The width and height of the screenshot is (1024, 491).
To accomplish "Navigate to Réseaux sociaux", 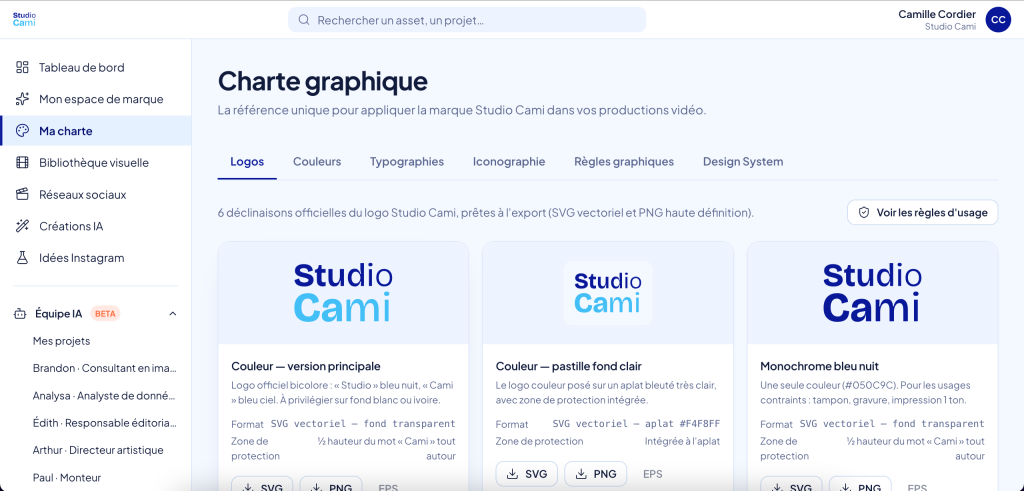I will pos(95,195).
